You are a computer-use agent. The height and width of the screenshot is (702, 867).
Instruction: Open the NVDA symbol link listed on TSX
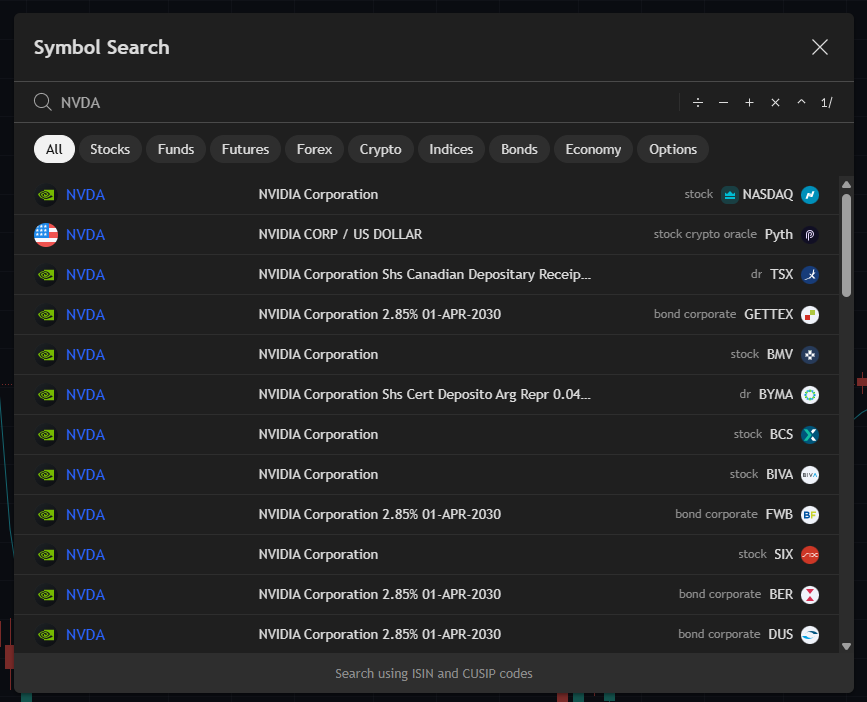85,275
